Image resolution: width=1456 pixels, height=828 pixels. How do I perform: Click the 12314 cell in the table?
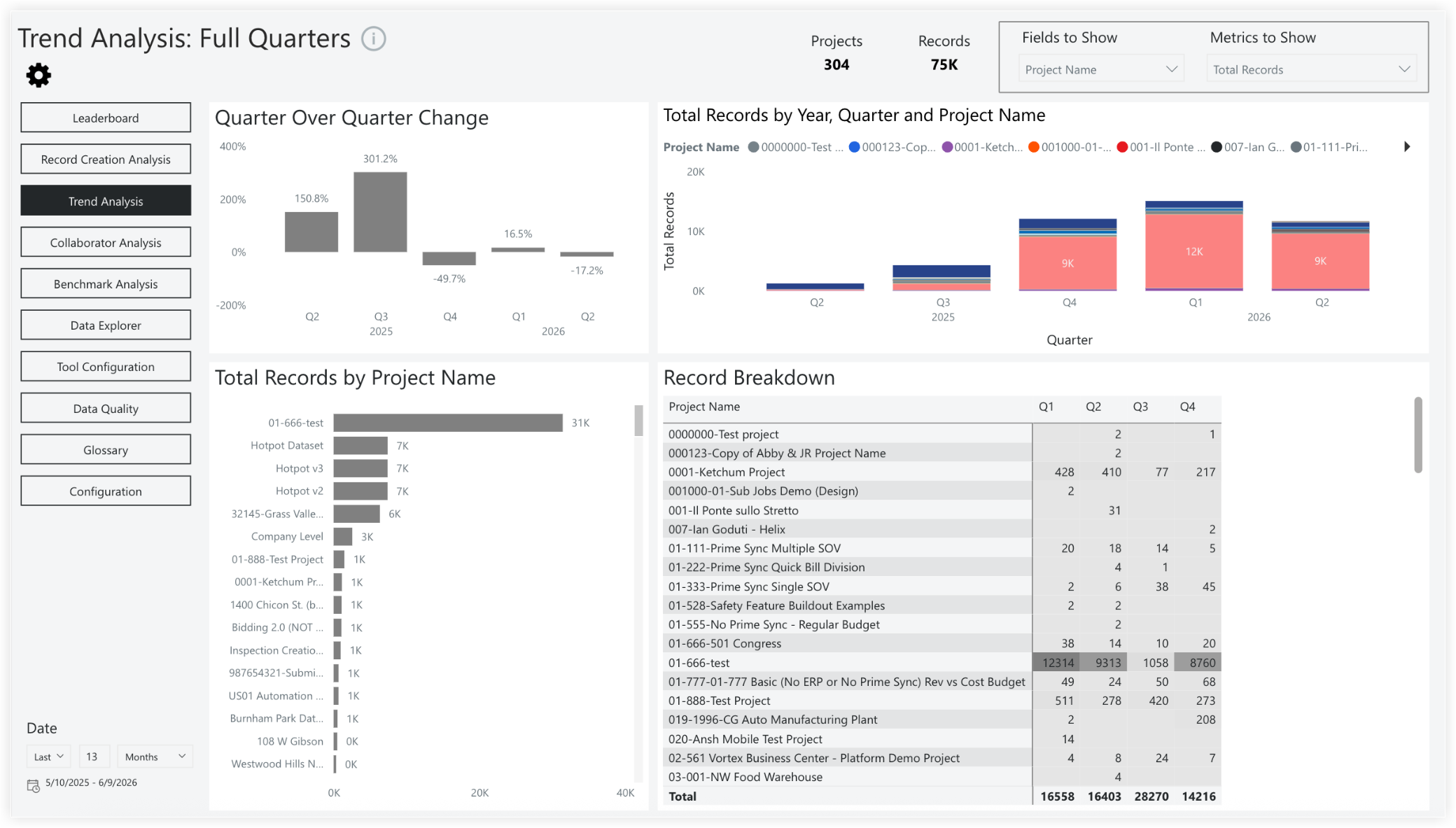coord(1058,663)
